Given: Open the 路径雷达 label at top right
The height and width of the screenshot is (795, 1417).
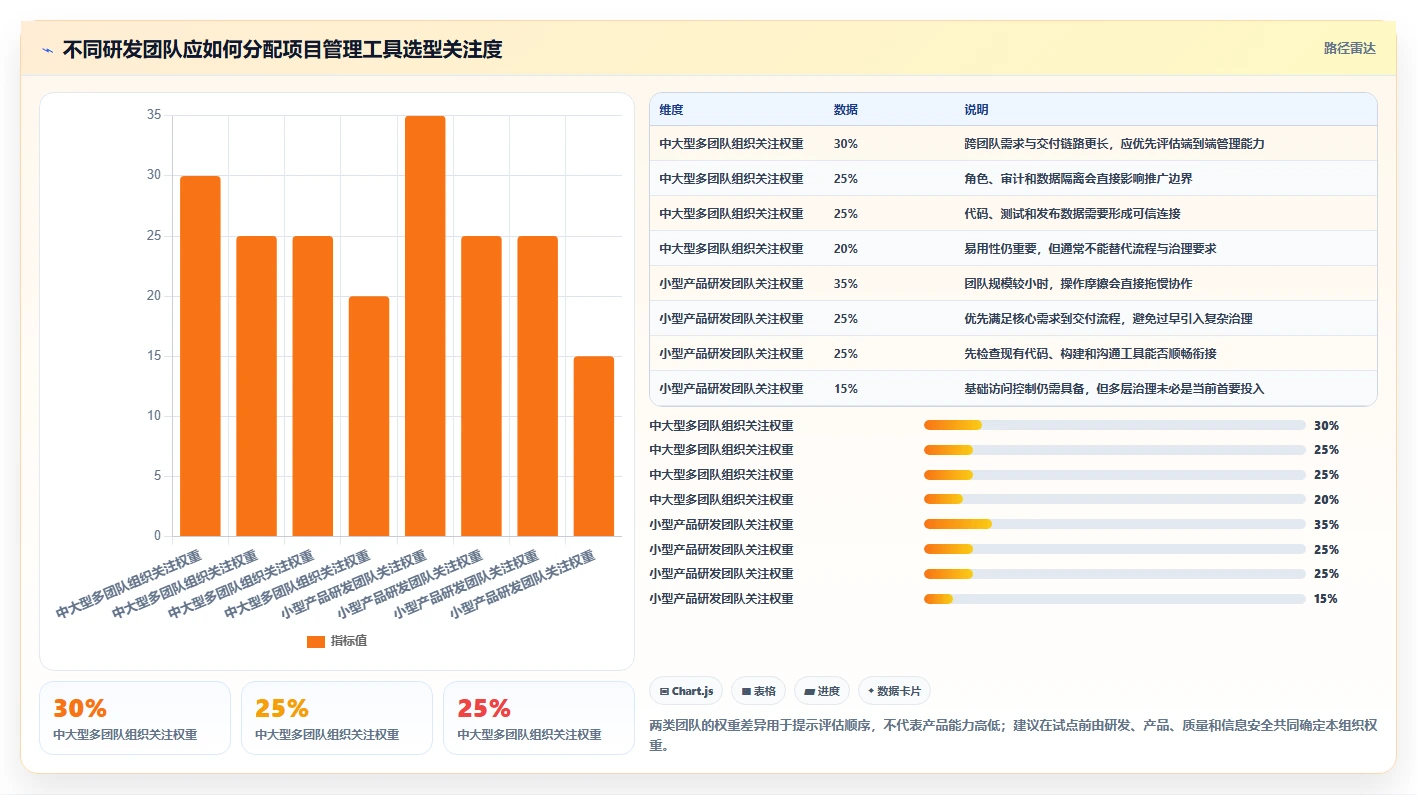Looking at the screenshot, I should [x=1349, y=48].
